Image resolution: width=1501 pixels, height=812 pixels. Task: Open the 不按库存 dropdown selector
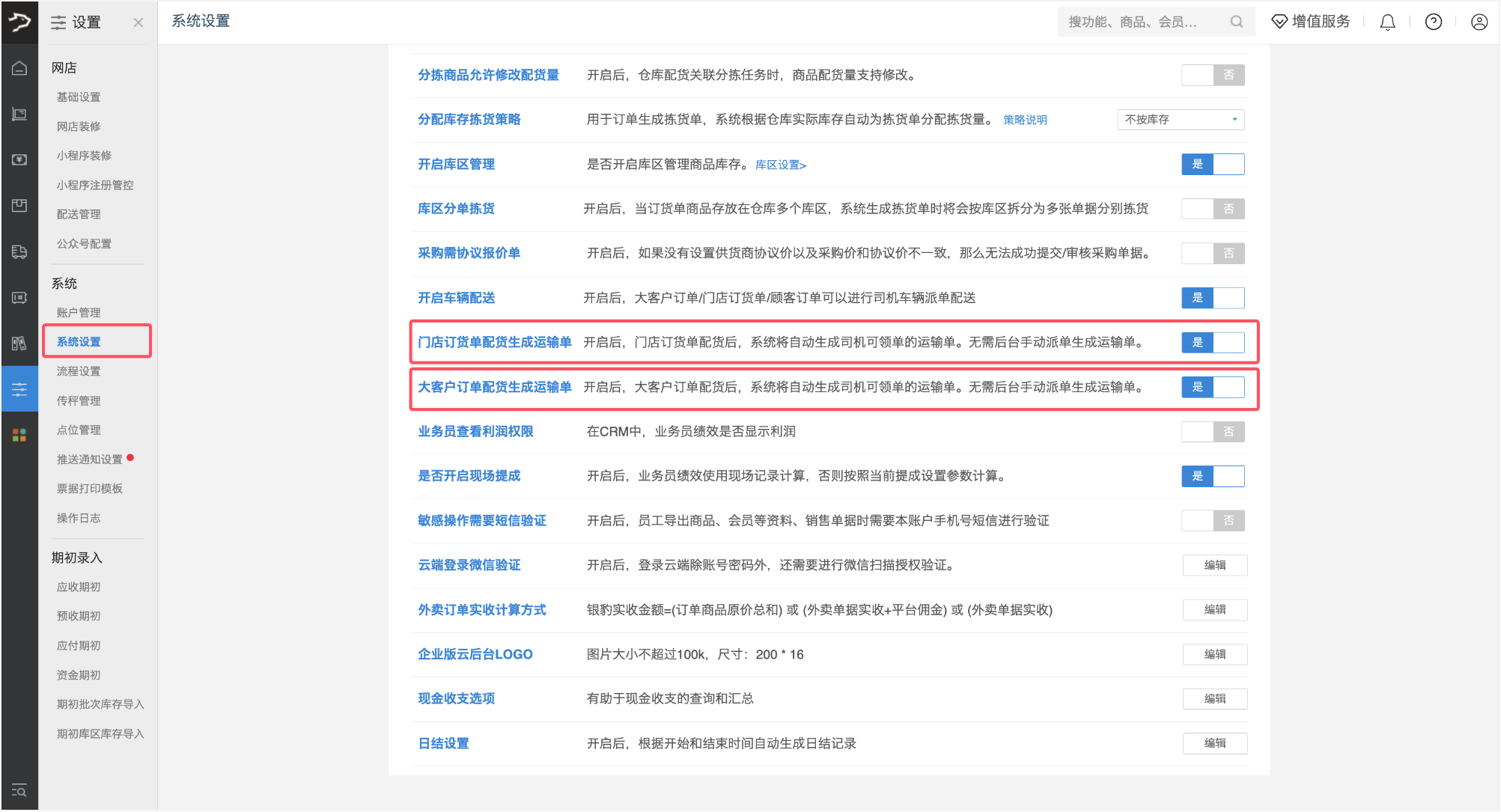[1181, 119]
